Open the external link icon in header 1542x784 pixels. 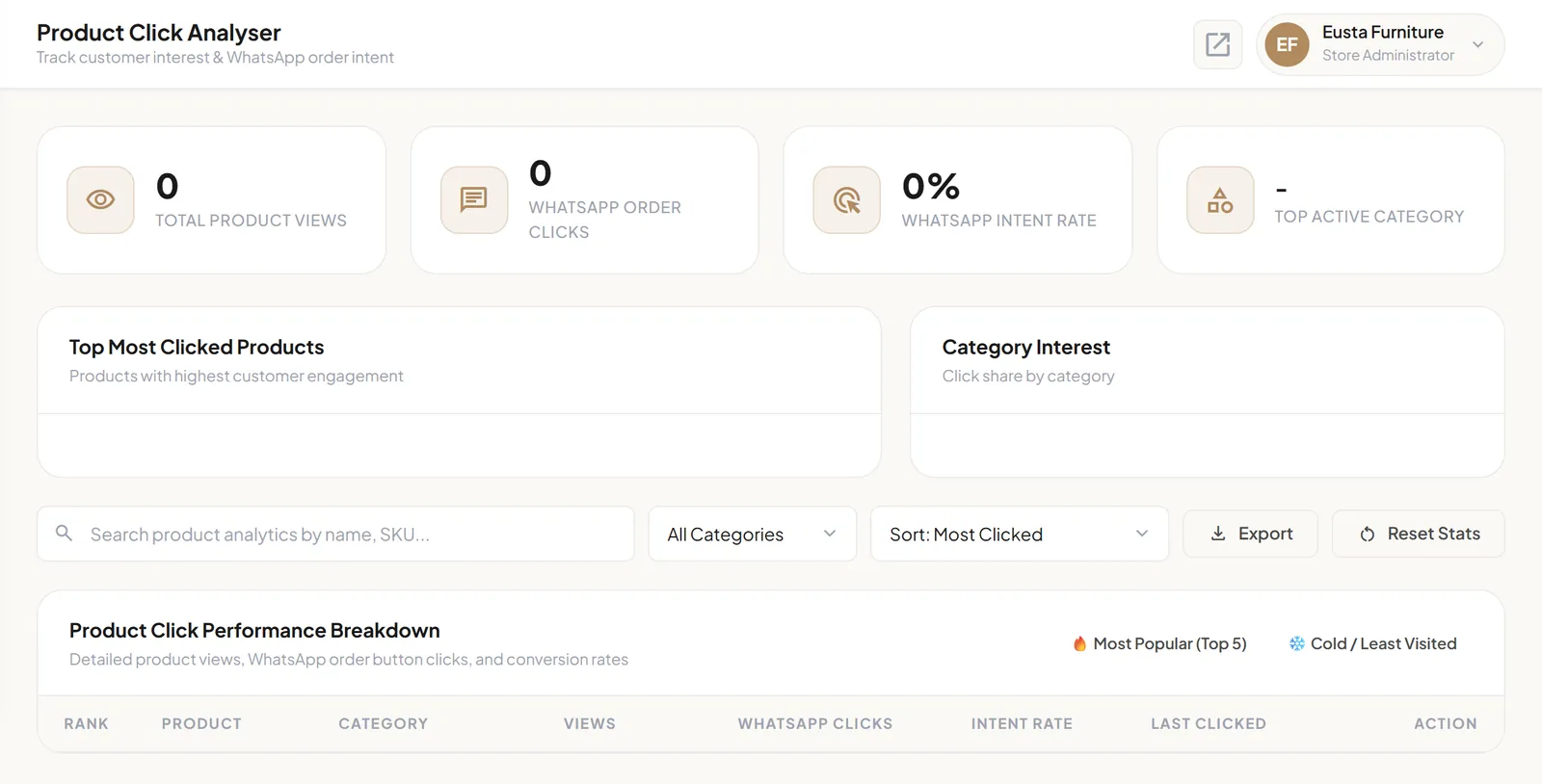[1217, 44]
